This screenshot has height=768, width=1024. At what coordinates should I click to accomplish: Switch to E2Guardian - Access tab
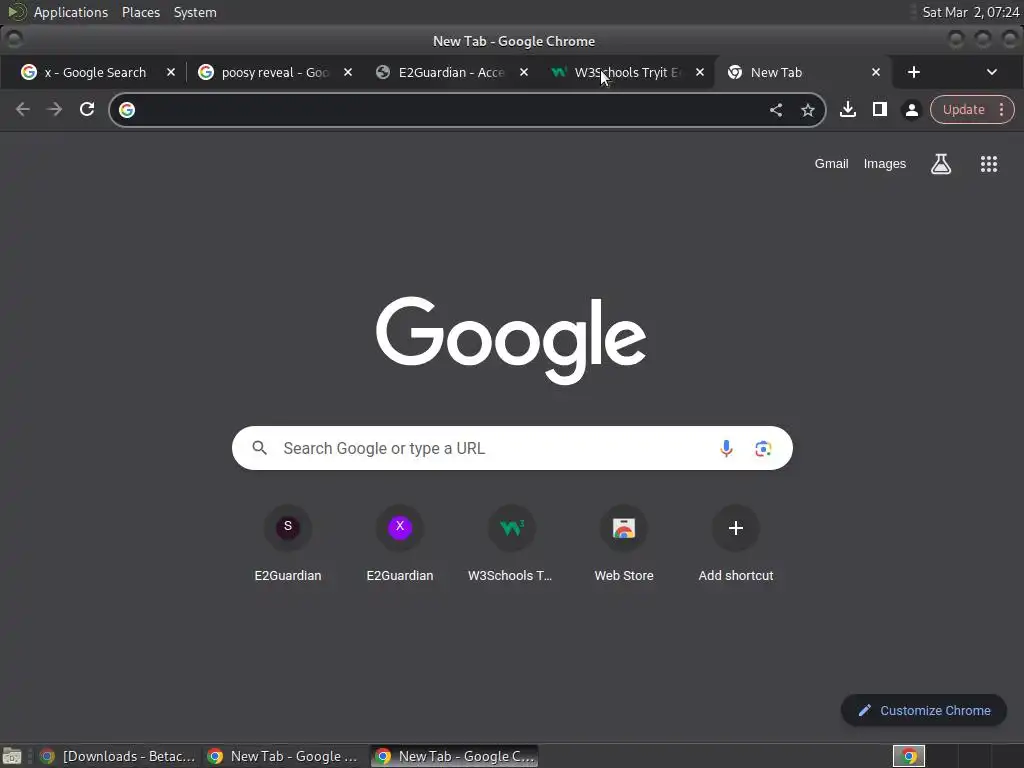pos(451,72)
